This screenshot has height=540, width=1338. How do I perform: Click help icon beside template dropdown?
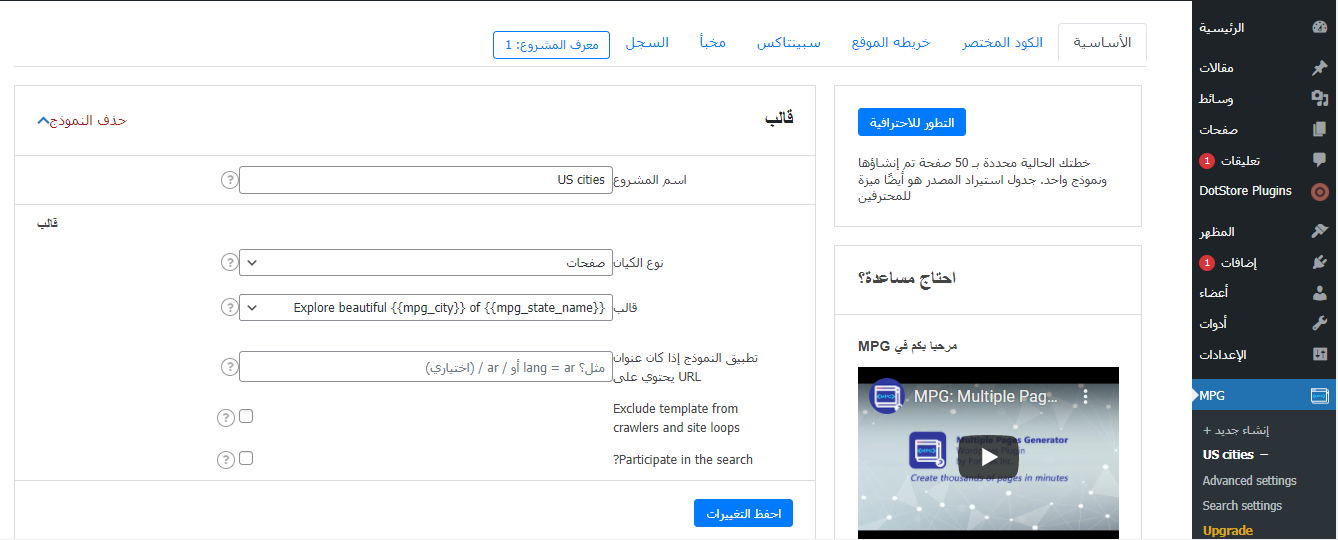tap(229, 308)
